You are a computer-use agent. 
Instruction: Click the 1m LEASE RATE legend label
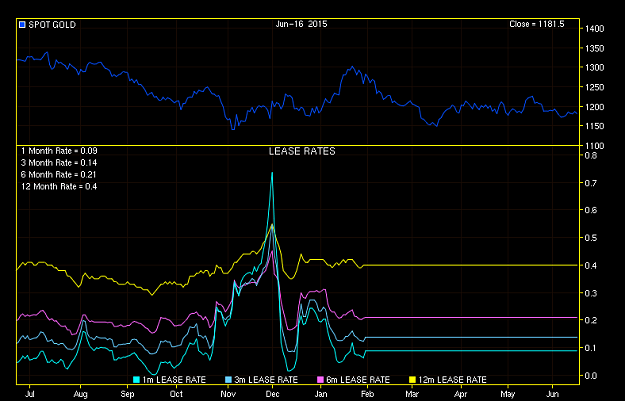point(174,380)
